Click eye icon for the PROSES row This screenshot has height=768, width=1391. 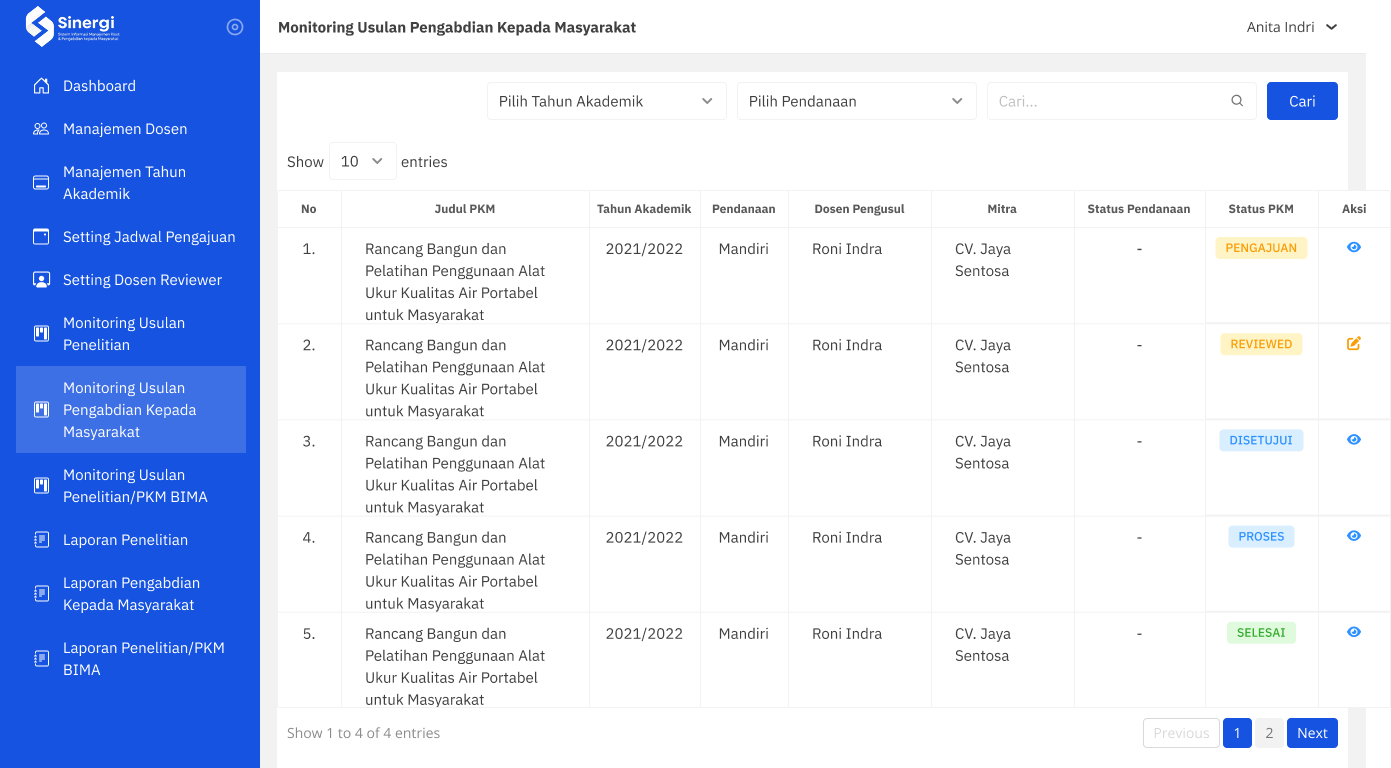click(x=1354, y=536)
